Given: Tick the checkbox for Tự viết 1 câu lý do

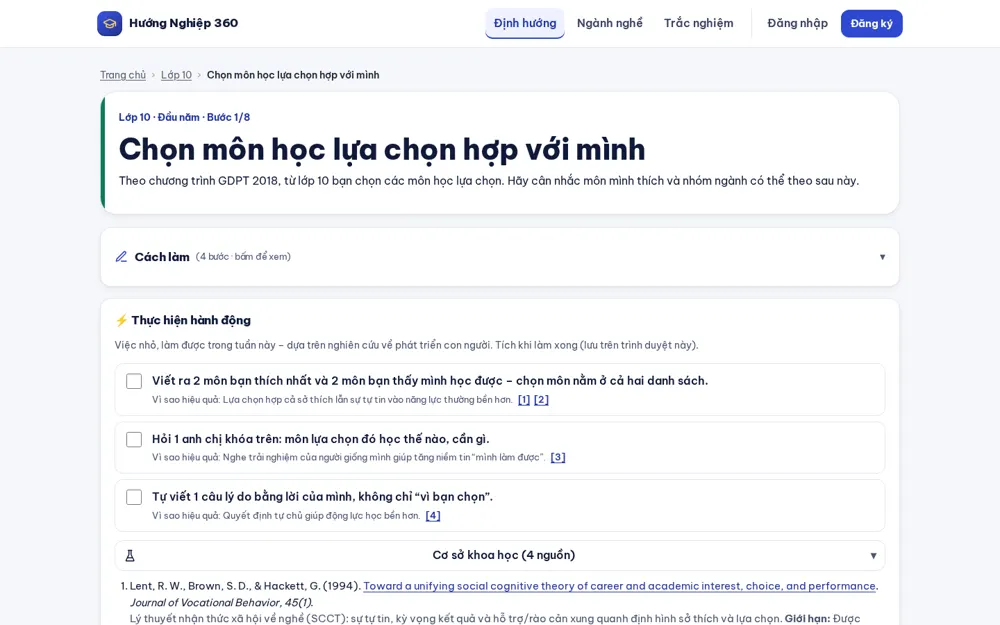Looking at the screenshot, I should click(134, 497).
